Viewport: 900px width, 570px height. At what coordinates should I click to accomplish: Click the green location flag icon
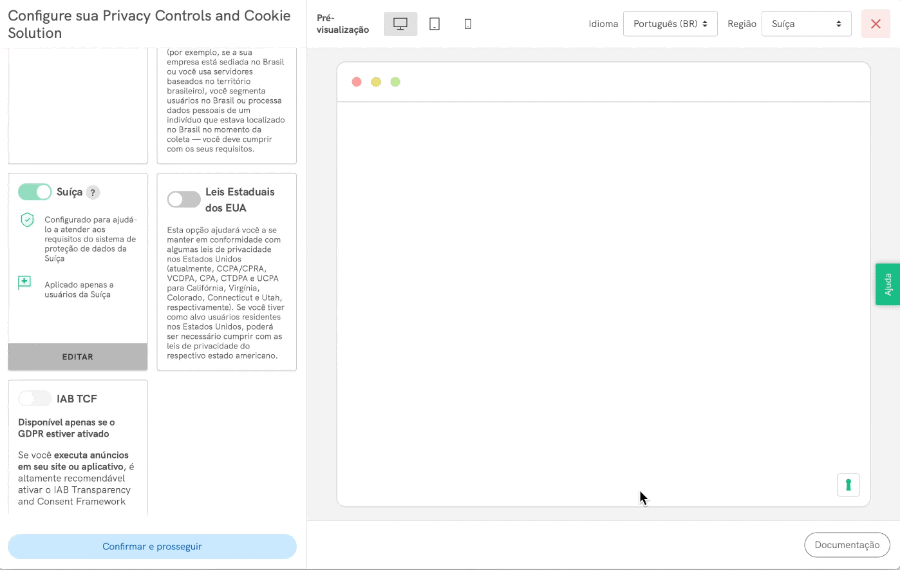(25, 283)
